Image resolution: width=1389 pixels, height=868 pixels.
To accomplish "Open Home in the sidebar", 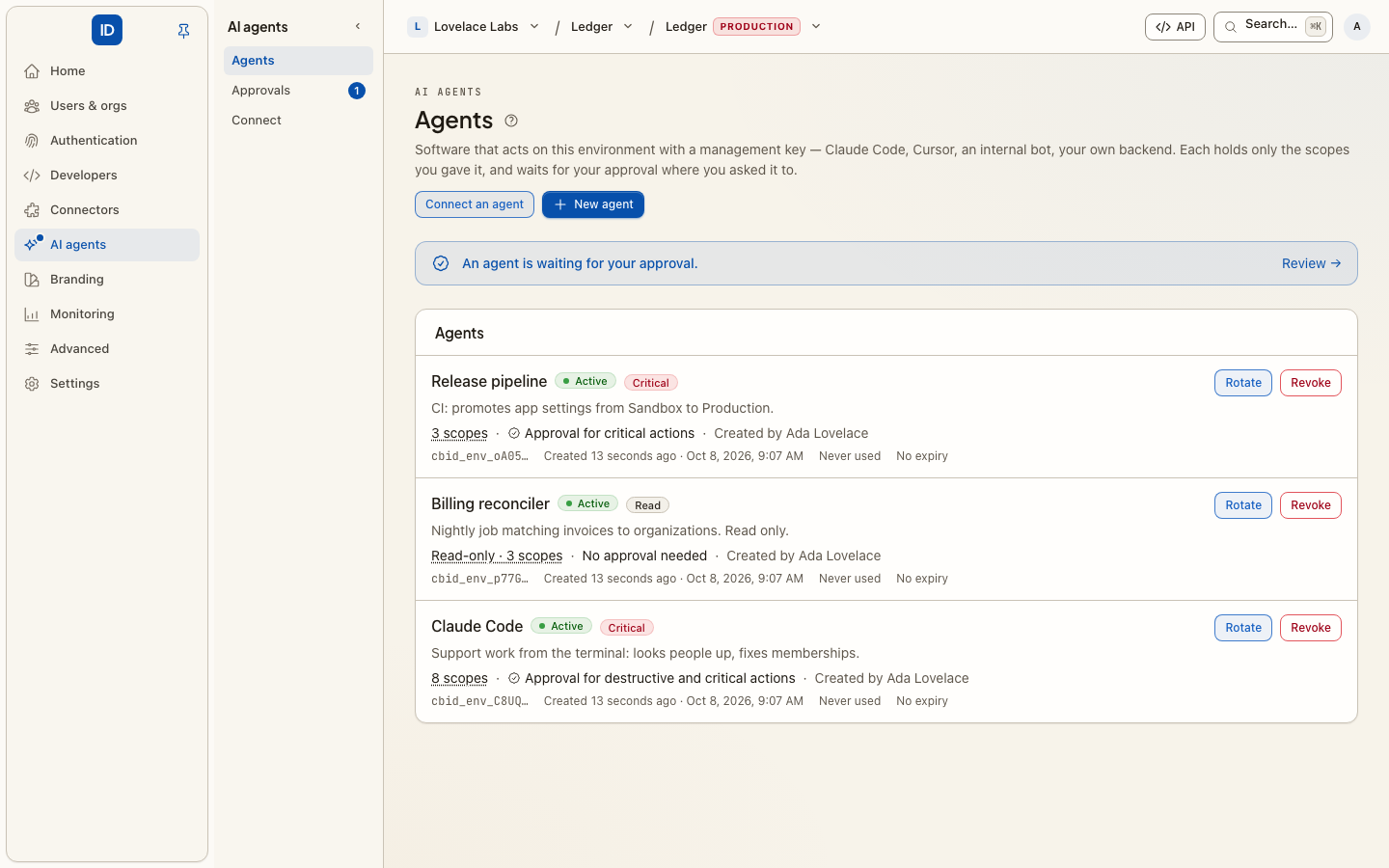I will pos(107,71).
